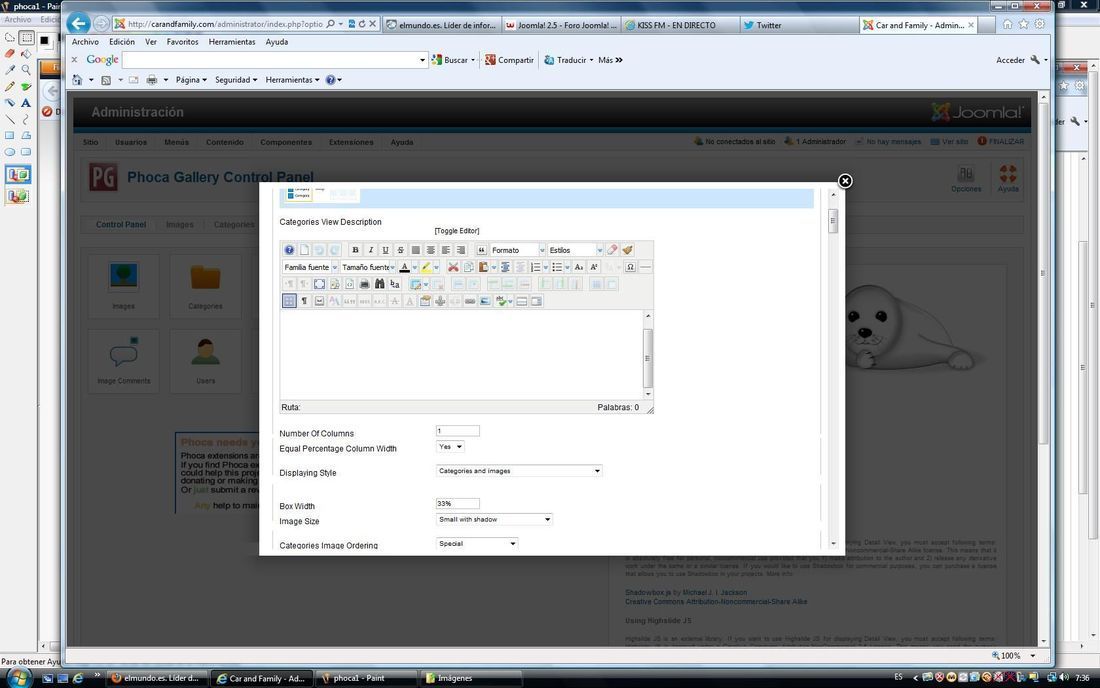Switch to elmundo.es browser tab
The width and height of the screenshot is (1100, 688).
(442, 25)
